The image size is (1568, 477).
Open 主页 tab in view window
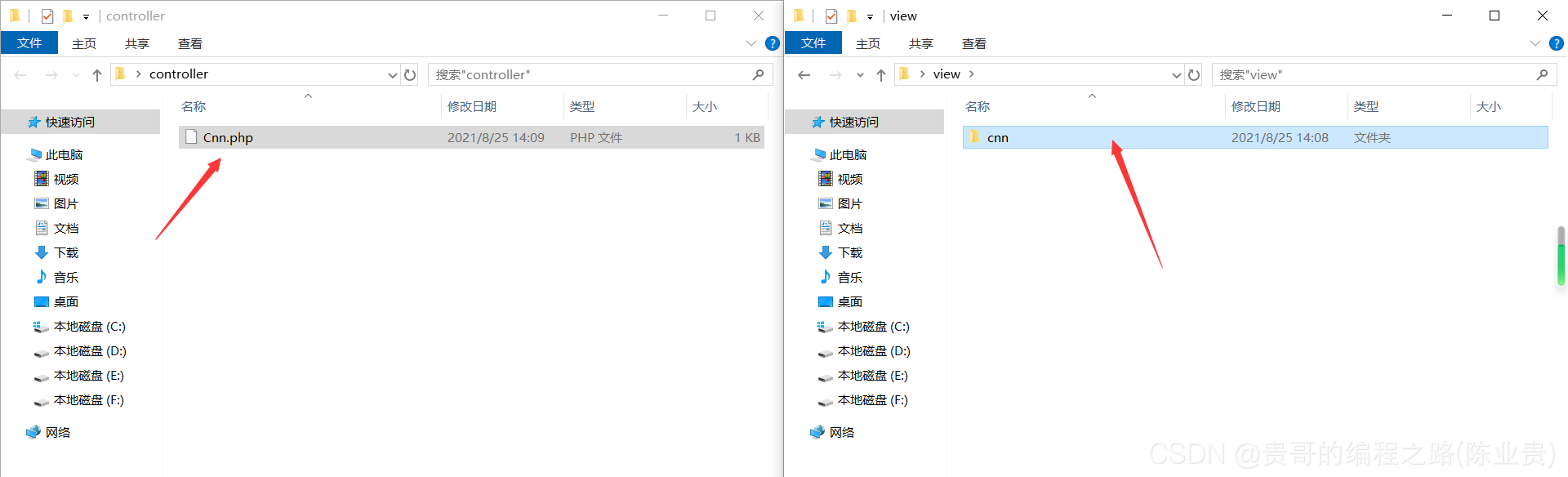[x=868, y=43]
